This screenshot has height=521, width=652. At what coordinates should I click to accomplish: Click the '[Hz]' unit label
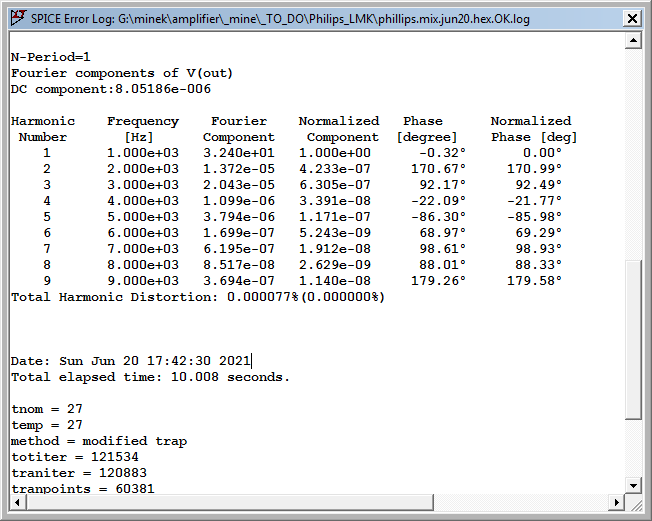click(139, 137)
